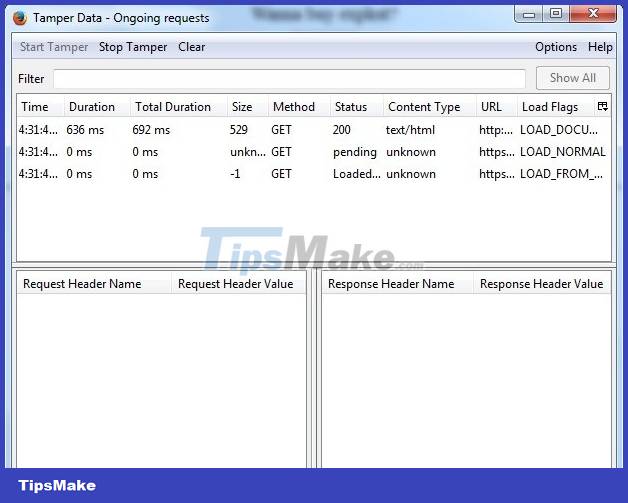The height and width of the screenshot is (503, 628).
Task: Click the 692 ms total duration cell
Action: pyautogui.click(x=151, y=130)
